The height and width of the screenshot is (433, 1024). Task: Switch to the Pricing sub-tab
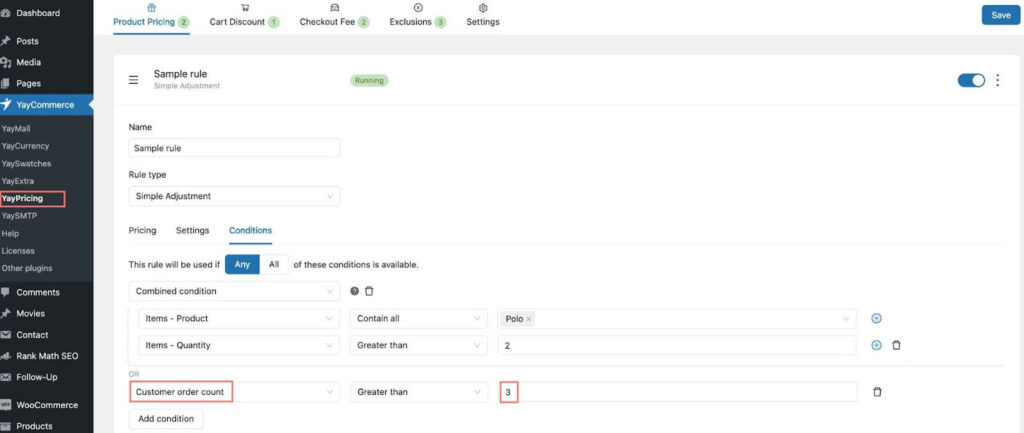point(142,231)
